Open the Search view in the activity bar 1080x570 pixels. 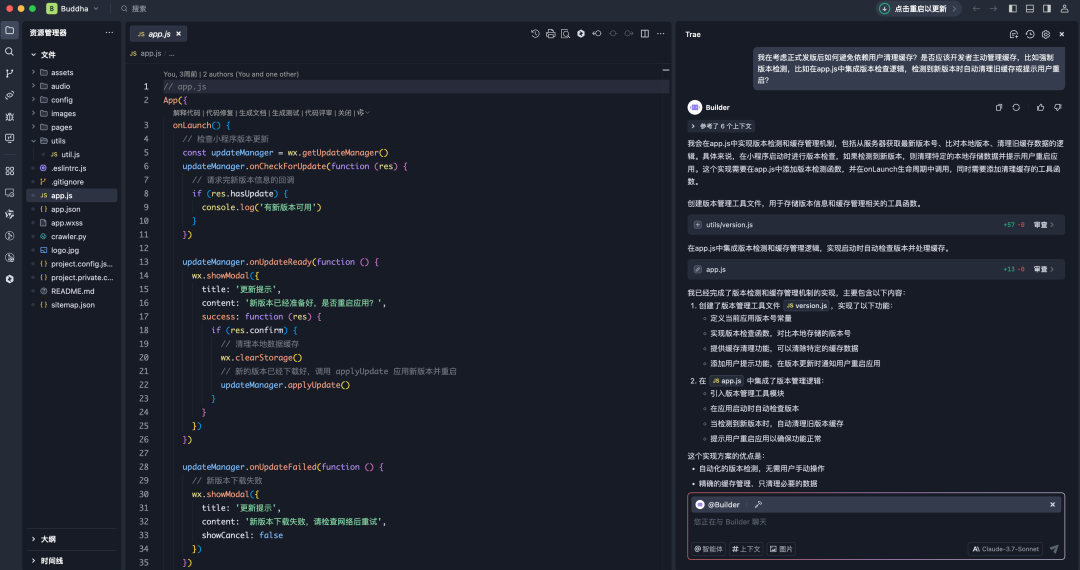(x=10, y=52)
